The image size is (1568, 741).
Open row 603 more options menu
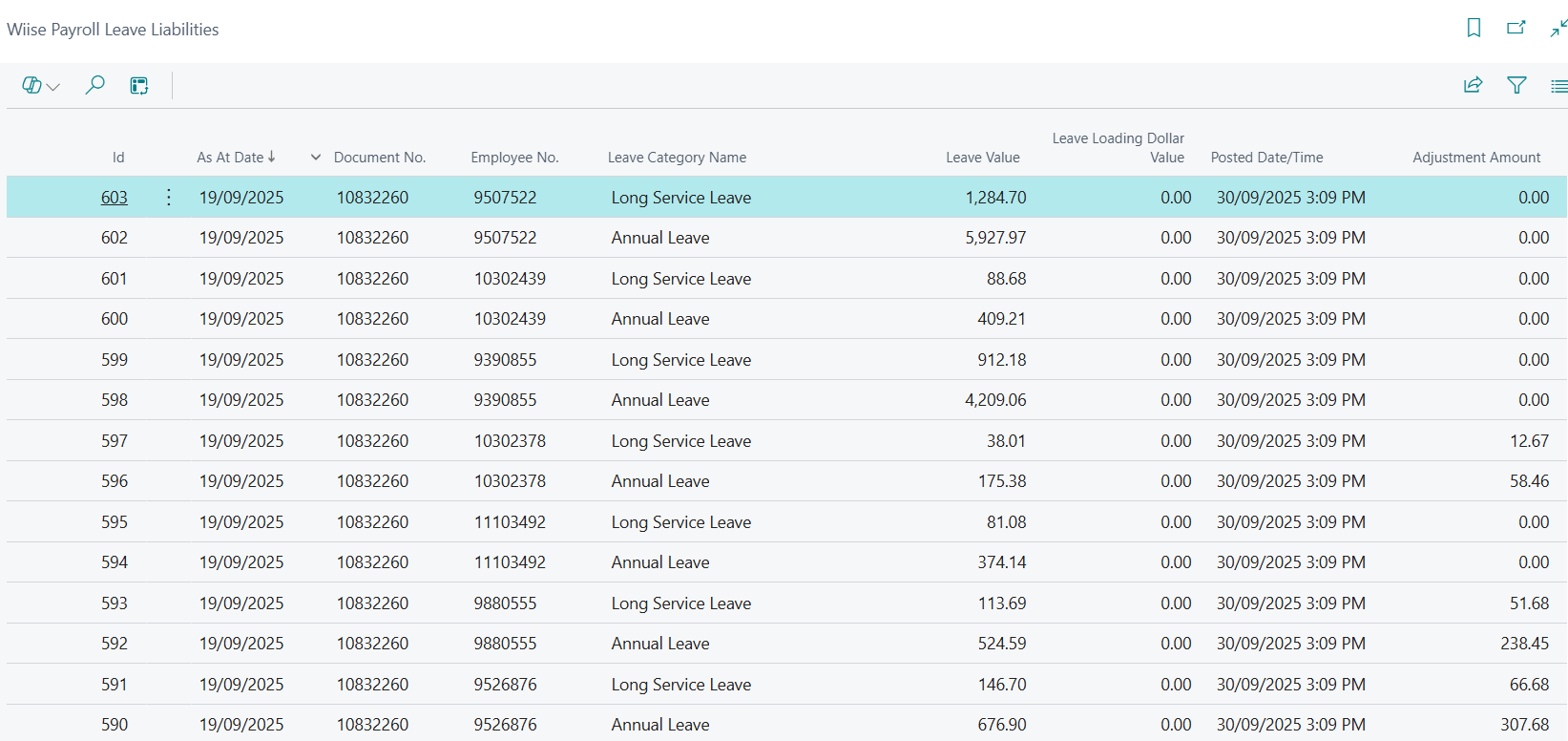pos(169,198)
